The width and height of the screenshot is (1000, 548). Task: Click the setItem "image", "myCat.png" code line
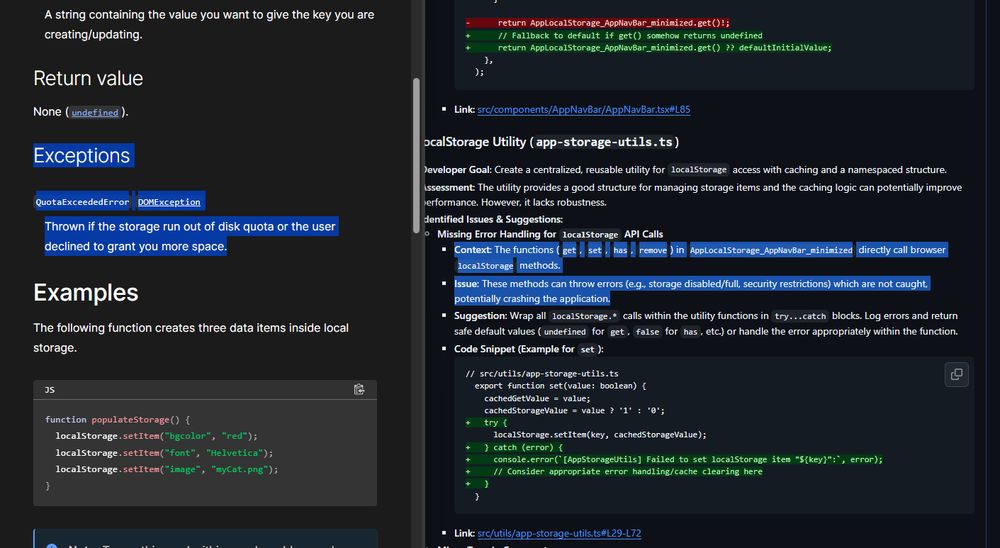coord(166,470)
